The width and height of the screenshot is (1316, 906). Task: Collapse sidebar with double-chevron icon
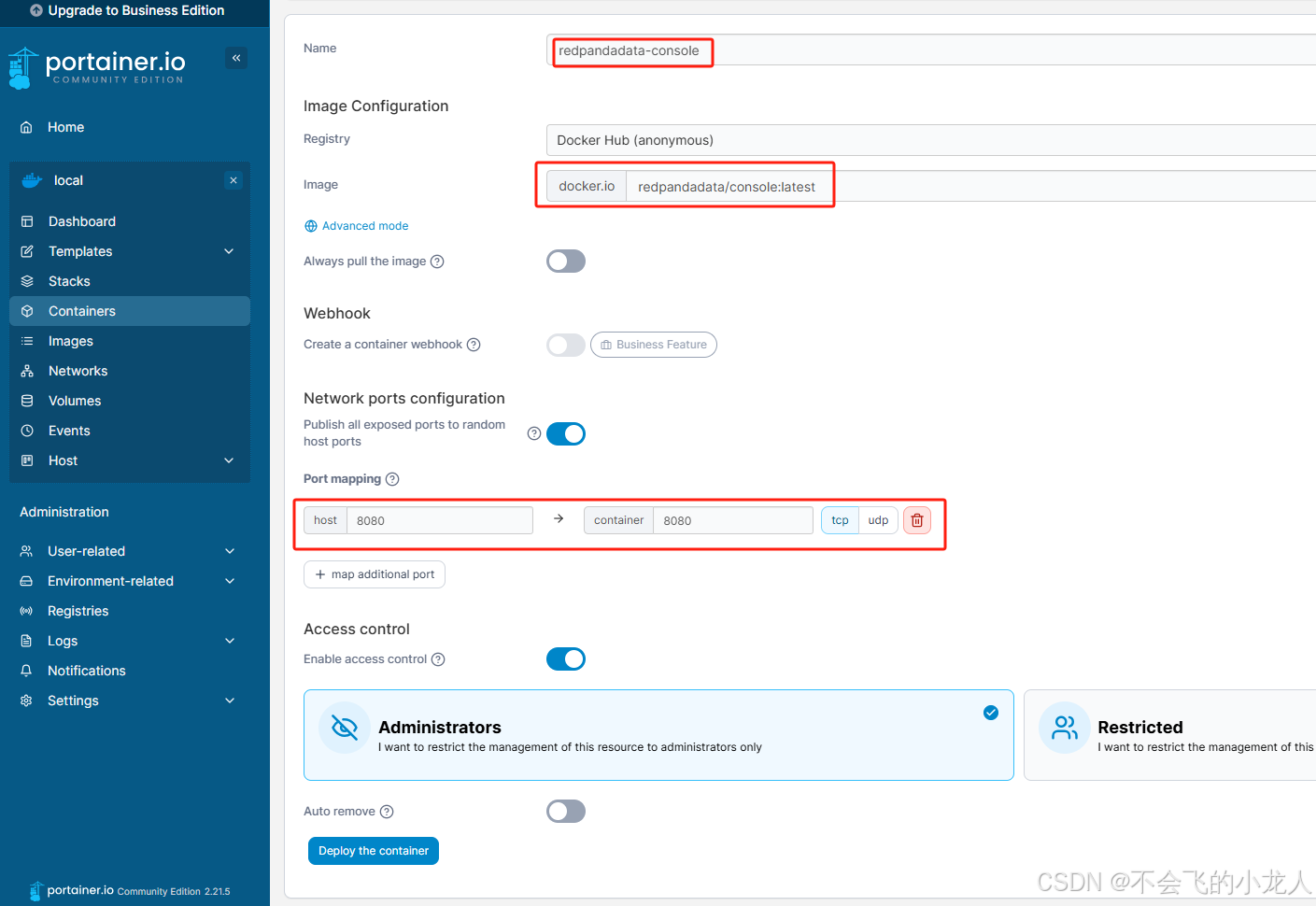click(x=236, y=58)
